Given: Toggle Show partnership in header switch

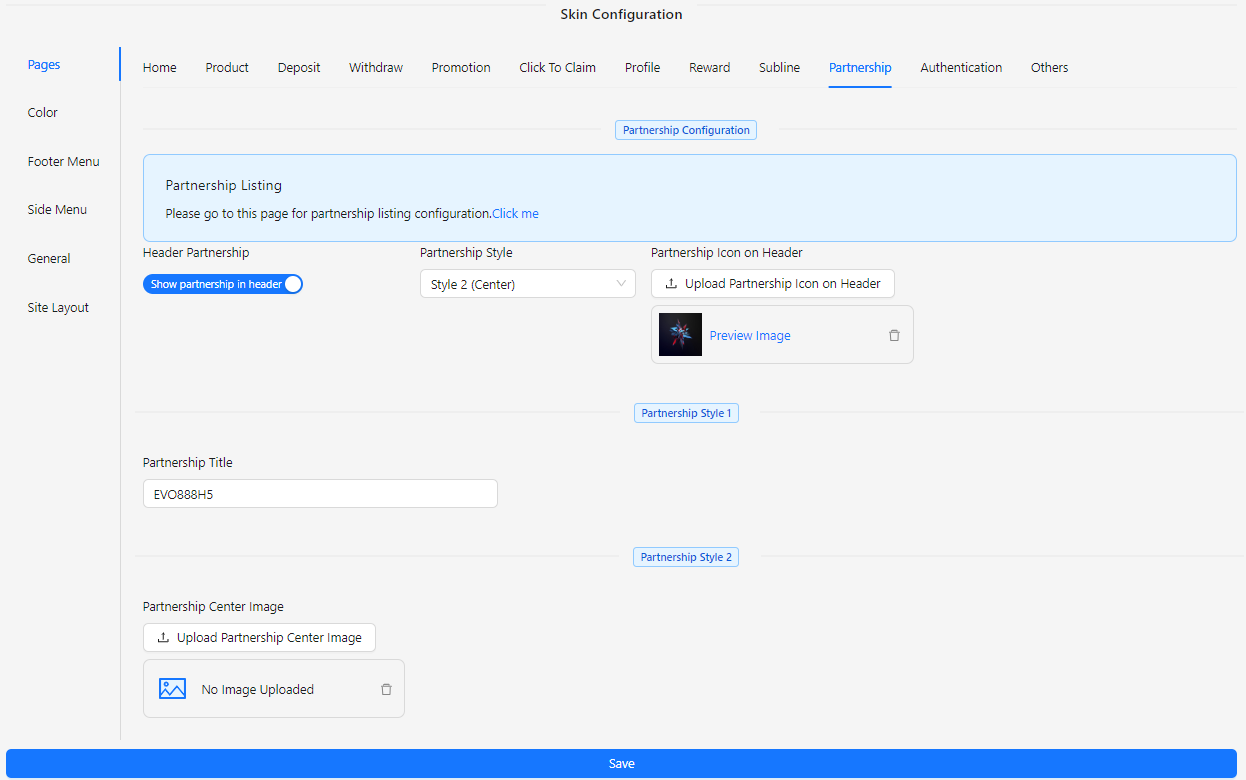Looking at the screenshot, I should point(223,284).
